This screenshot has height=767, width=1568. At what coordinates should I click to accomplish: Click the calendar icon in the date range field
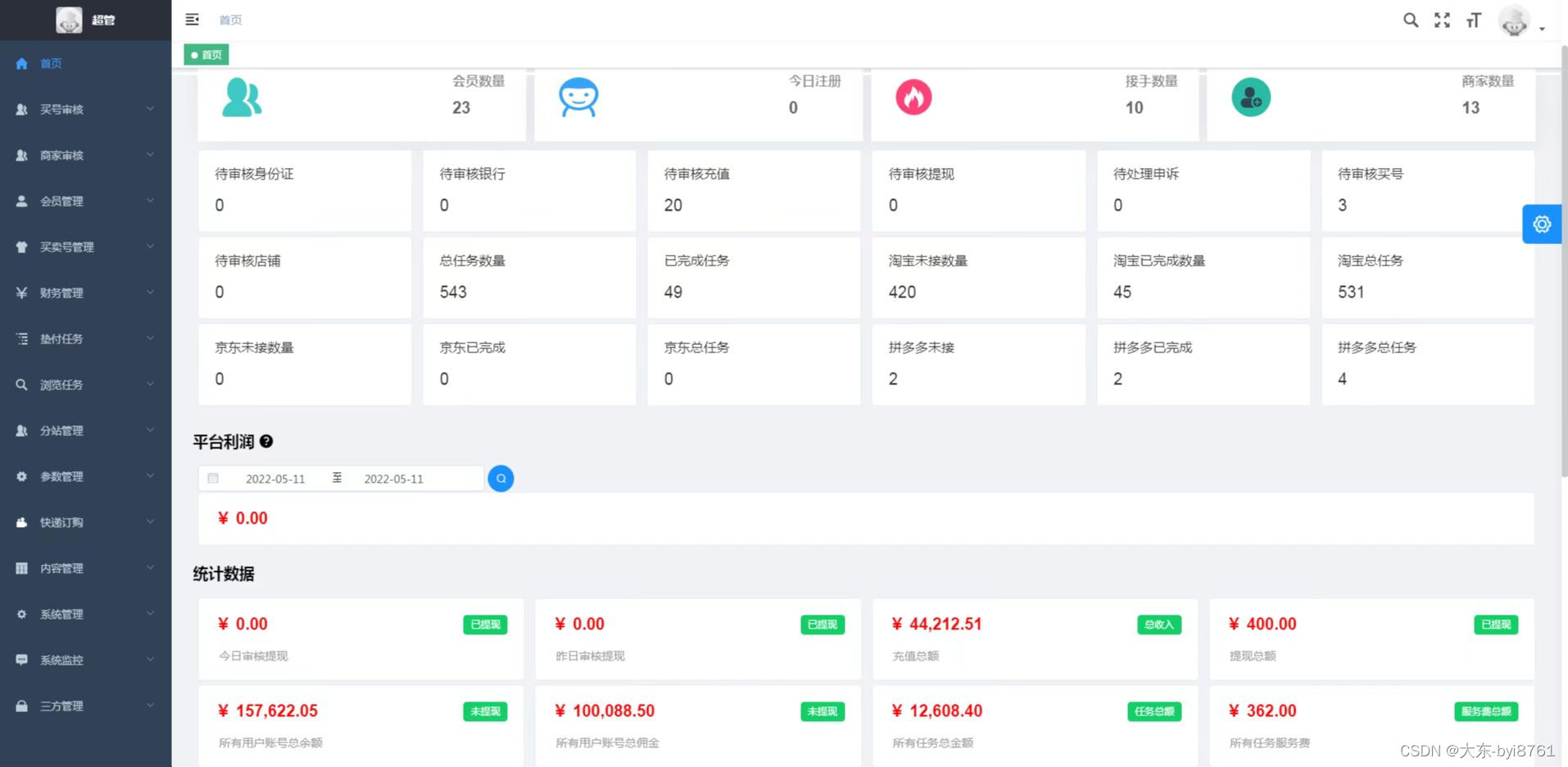click(213, 478)
